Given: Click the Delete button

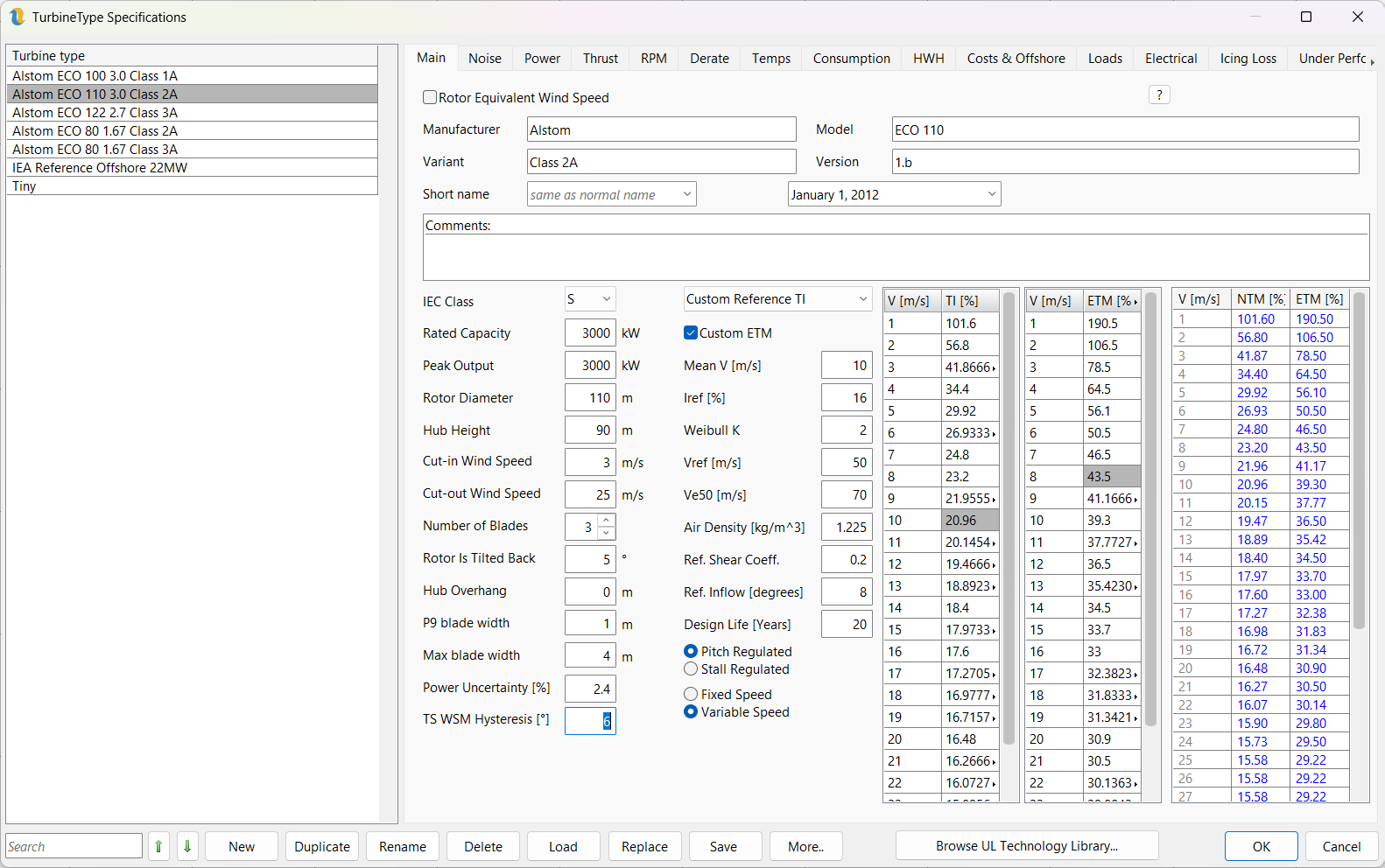Looking at the screenshot, I should tap(483, 846).
